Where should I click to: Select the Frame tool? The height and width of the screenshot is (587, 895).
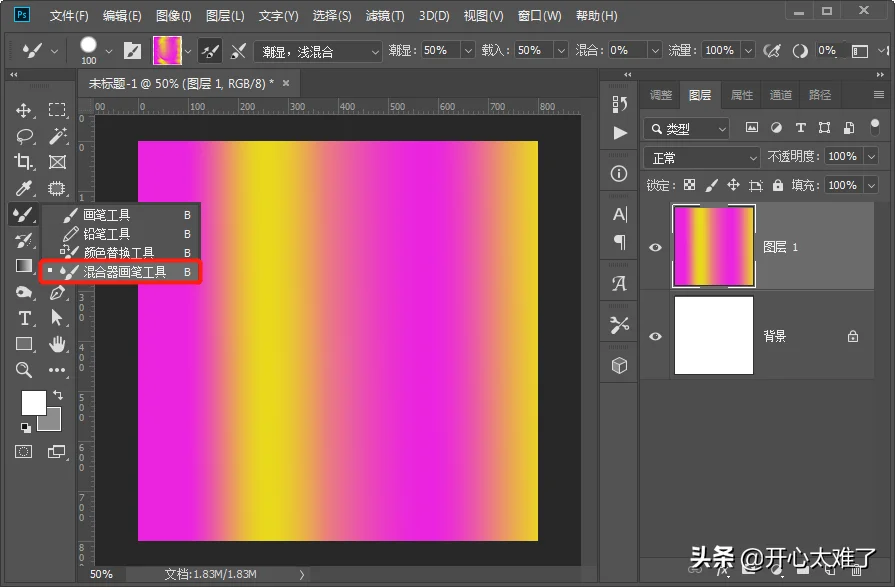[57, 162]
